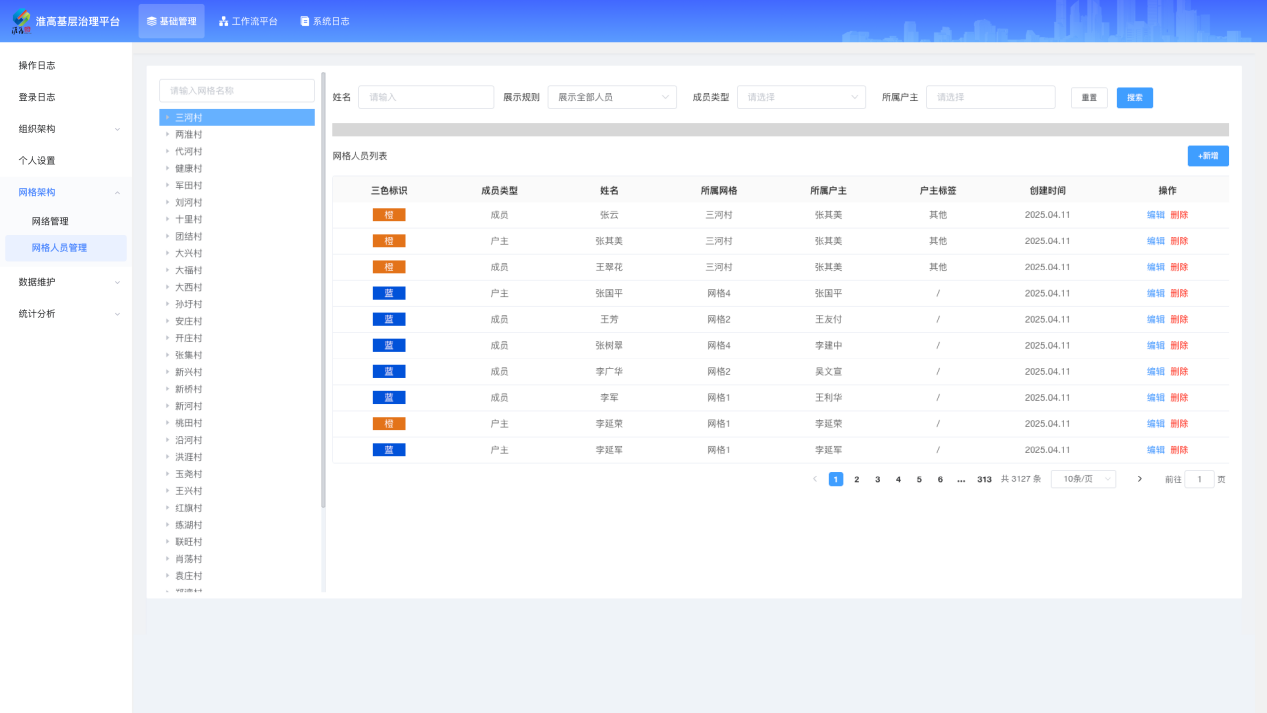This screenshot has height=713, width=1267.
Task: Open the 10条/页 page size dropdown
Action: 1082,479
